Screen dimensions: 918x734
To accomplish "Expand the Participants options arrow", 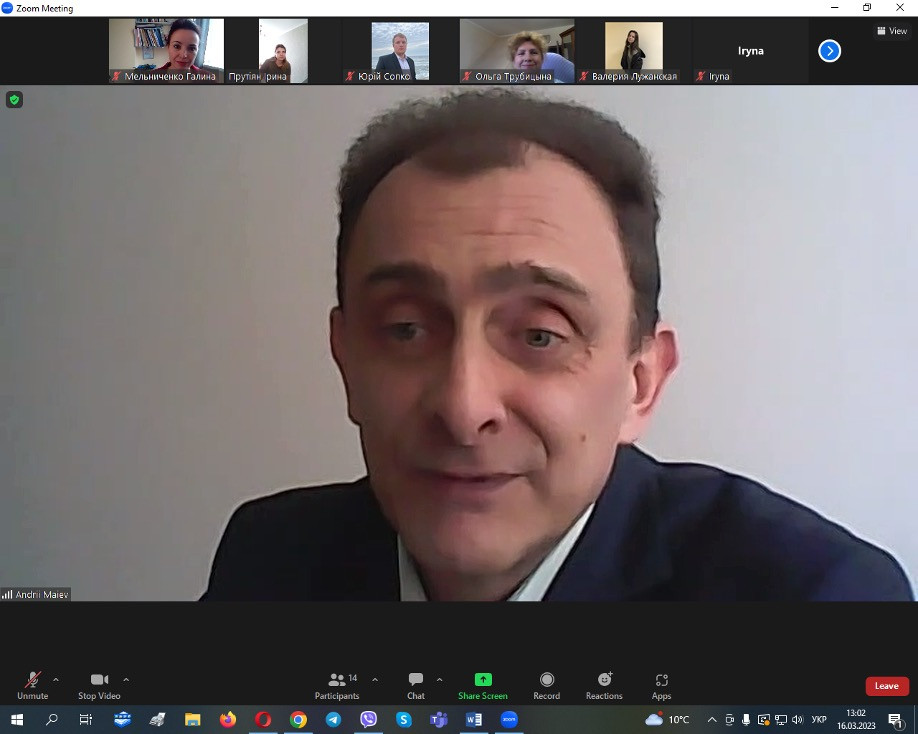I will point(375,680).
